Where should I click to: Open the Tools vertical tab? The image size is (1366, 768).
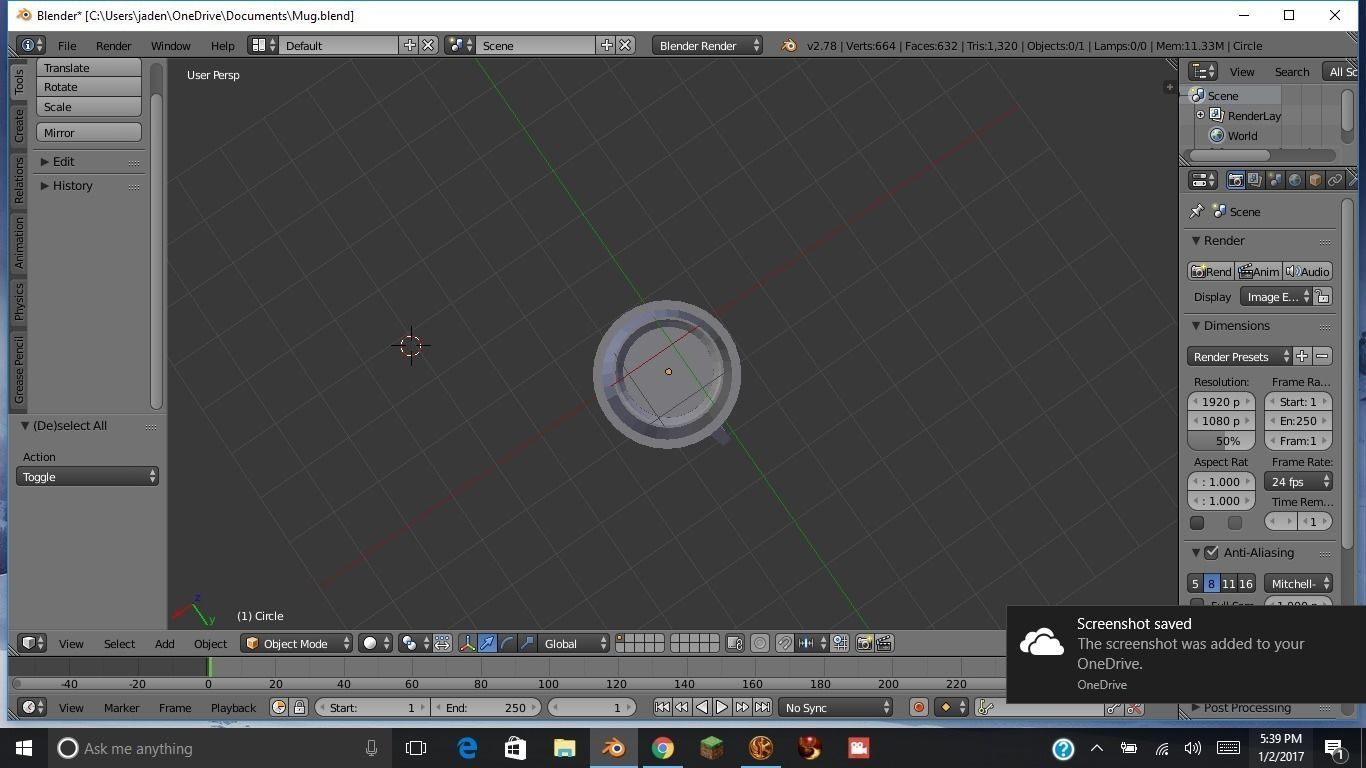[x=18, y=82]
